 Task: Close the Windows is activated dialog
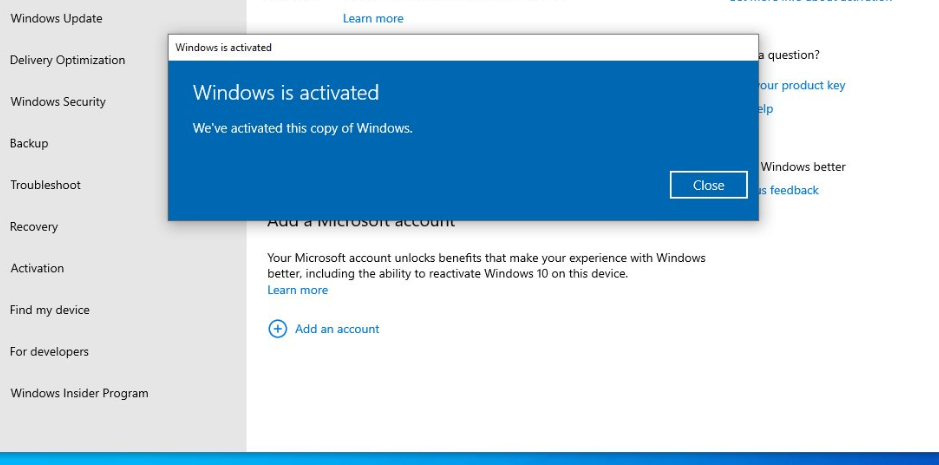point(708,185)
